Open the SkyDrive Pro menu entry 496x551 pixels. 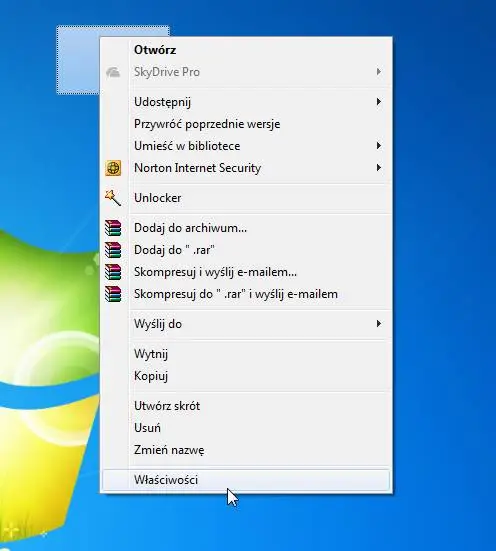[246, 72]
